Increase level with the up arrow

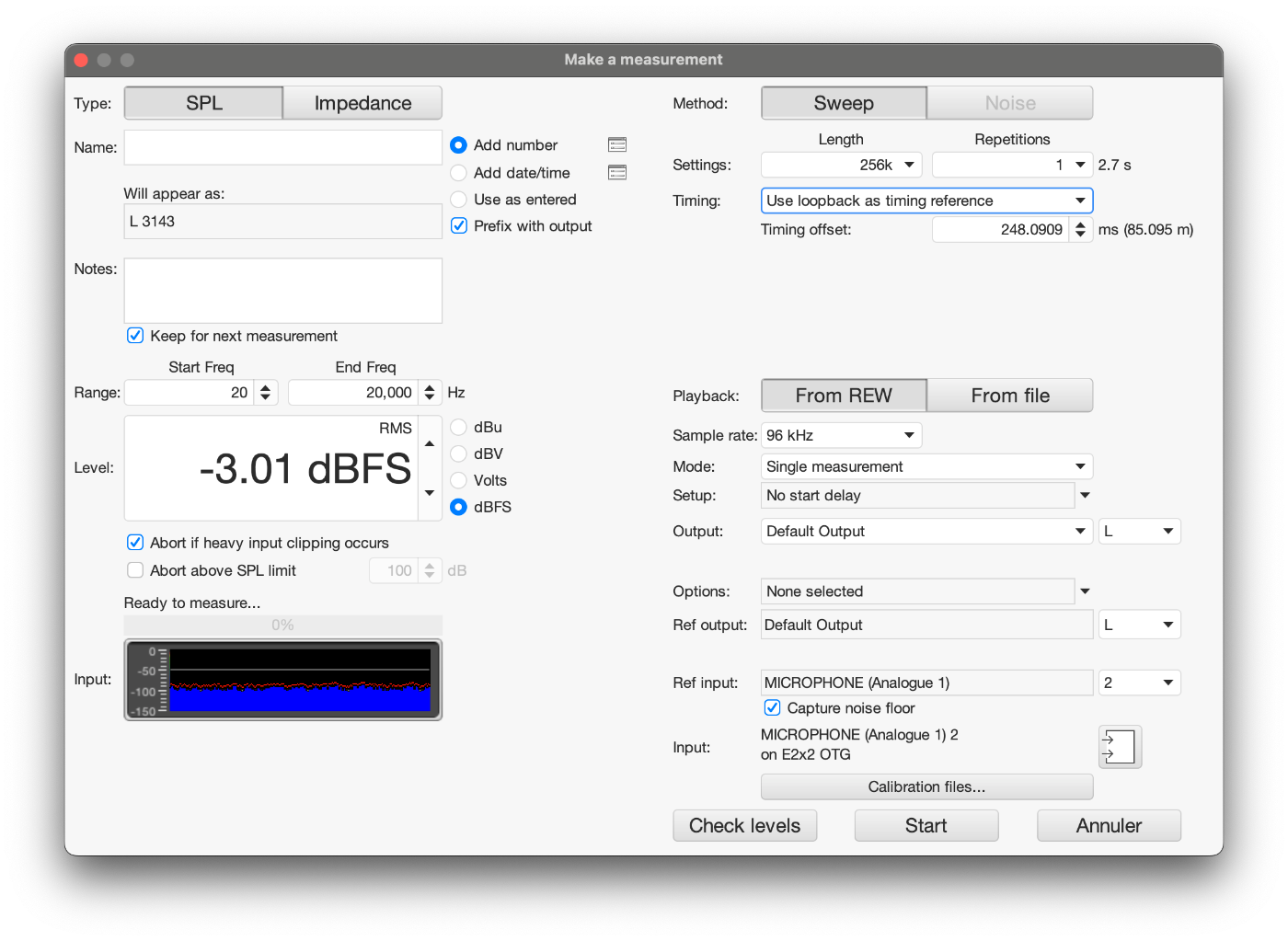(x=430, y=443)
